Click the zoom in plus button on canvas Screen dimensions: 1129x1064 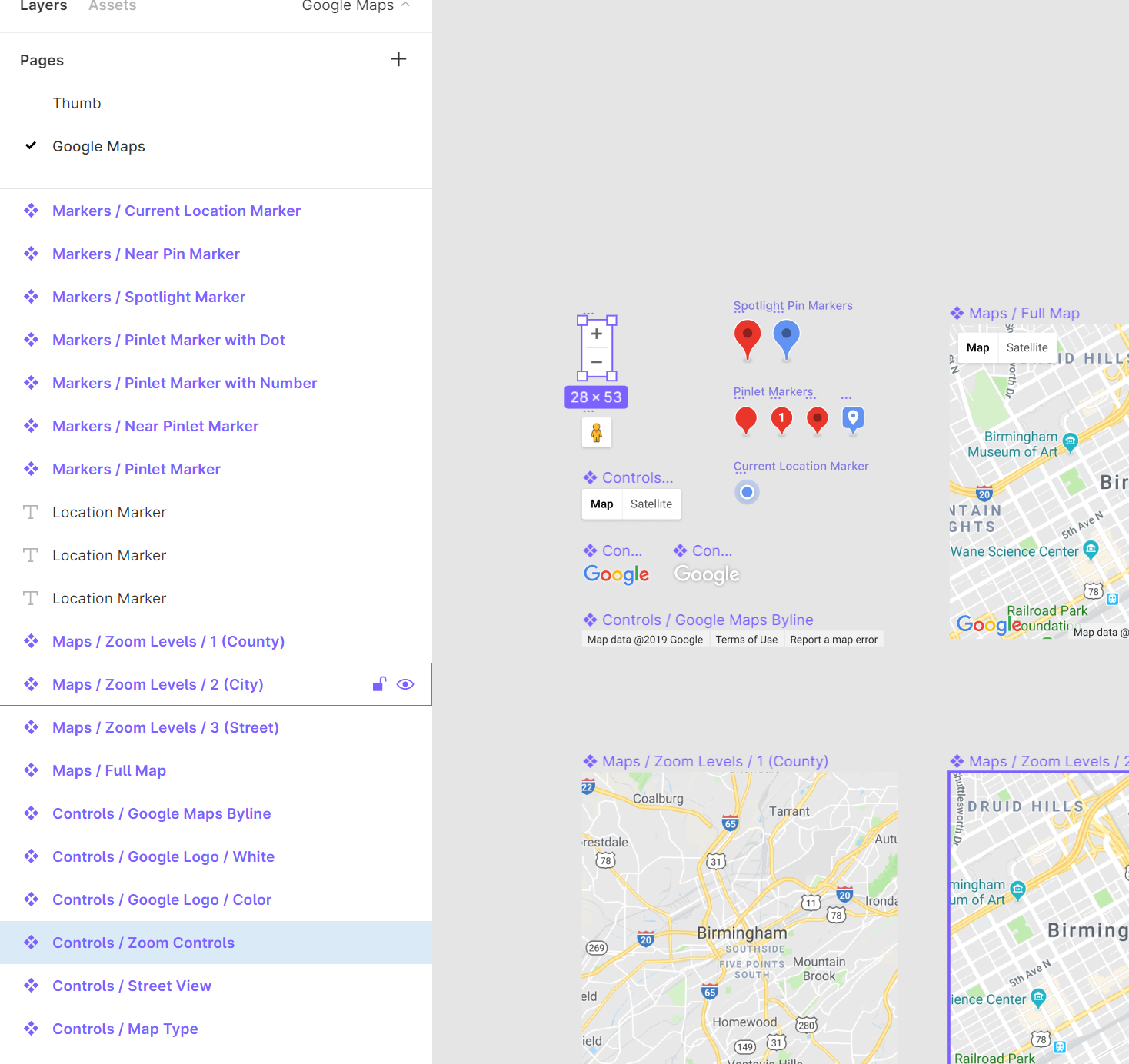coord(596,334)
